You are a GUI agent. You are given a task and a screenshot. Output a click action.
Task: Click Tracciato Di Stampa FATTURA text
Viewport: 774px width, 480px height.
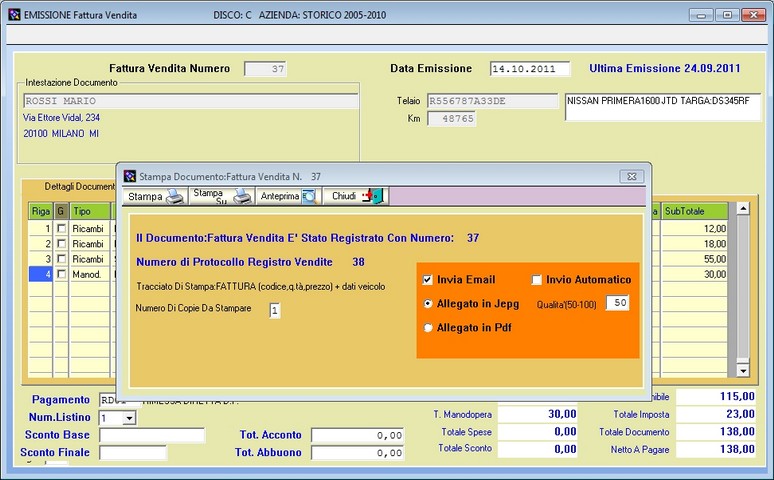[261, 286]
